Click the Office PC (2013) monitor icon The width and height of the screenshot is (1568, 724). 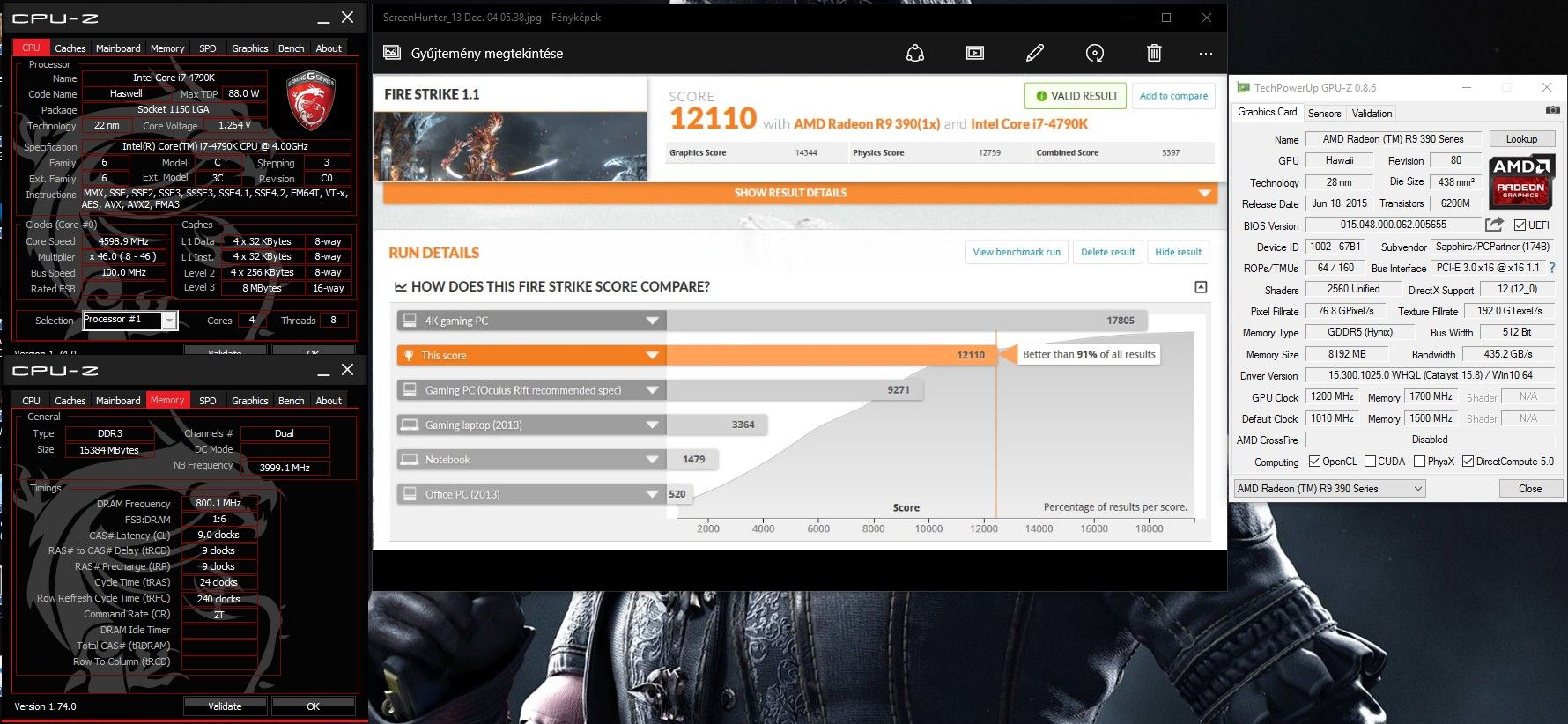pyautogui.click(x=410, y=494)
